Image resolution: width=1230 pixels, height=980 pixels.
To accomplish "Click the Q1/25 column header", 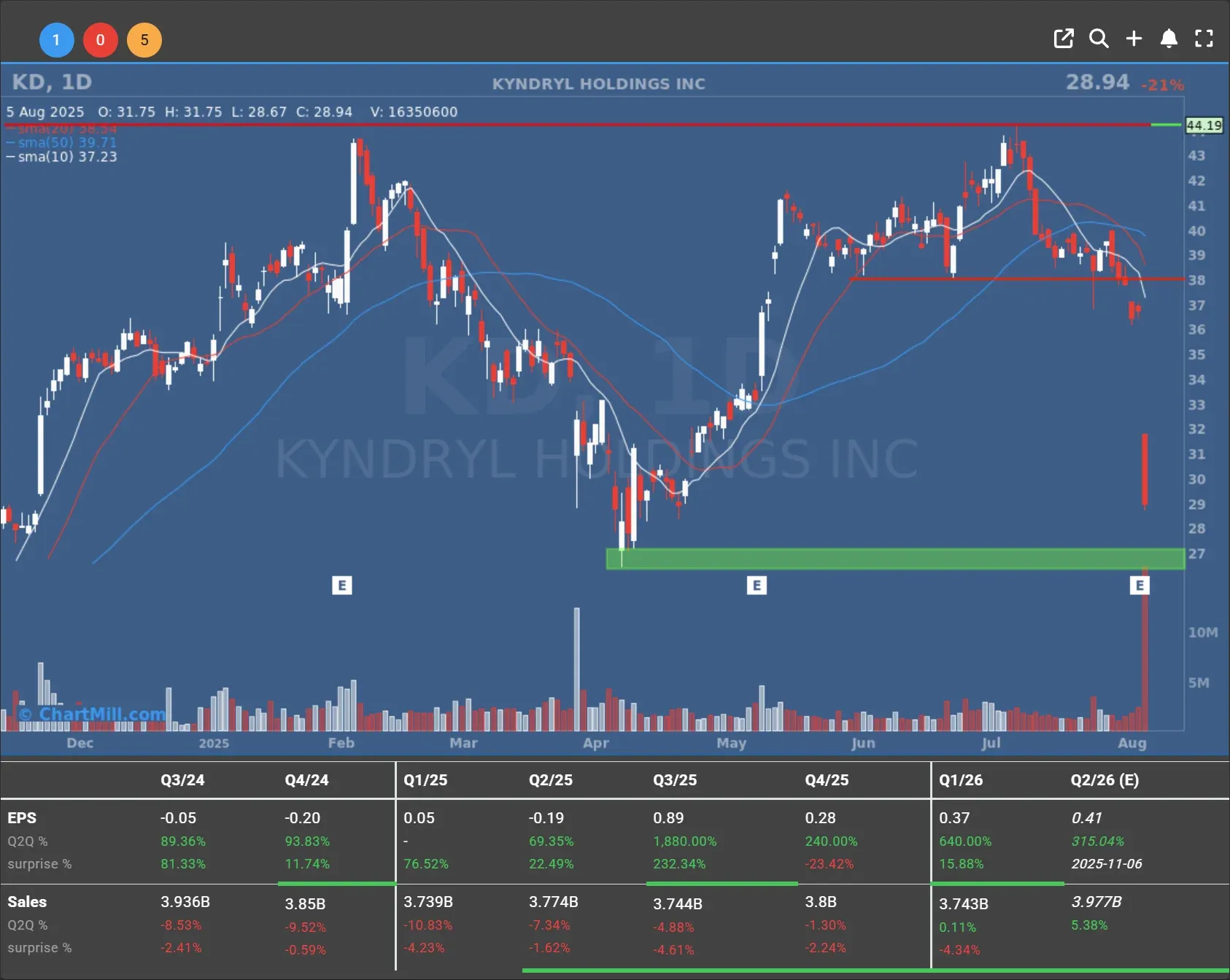I will (x=425, y=779).
